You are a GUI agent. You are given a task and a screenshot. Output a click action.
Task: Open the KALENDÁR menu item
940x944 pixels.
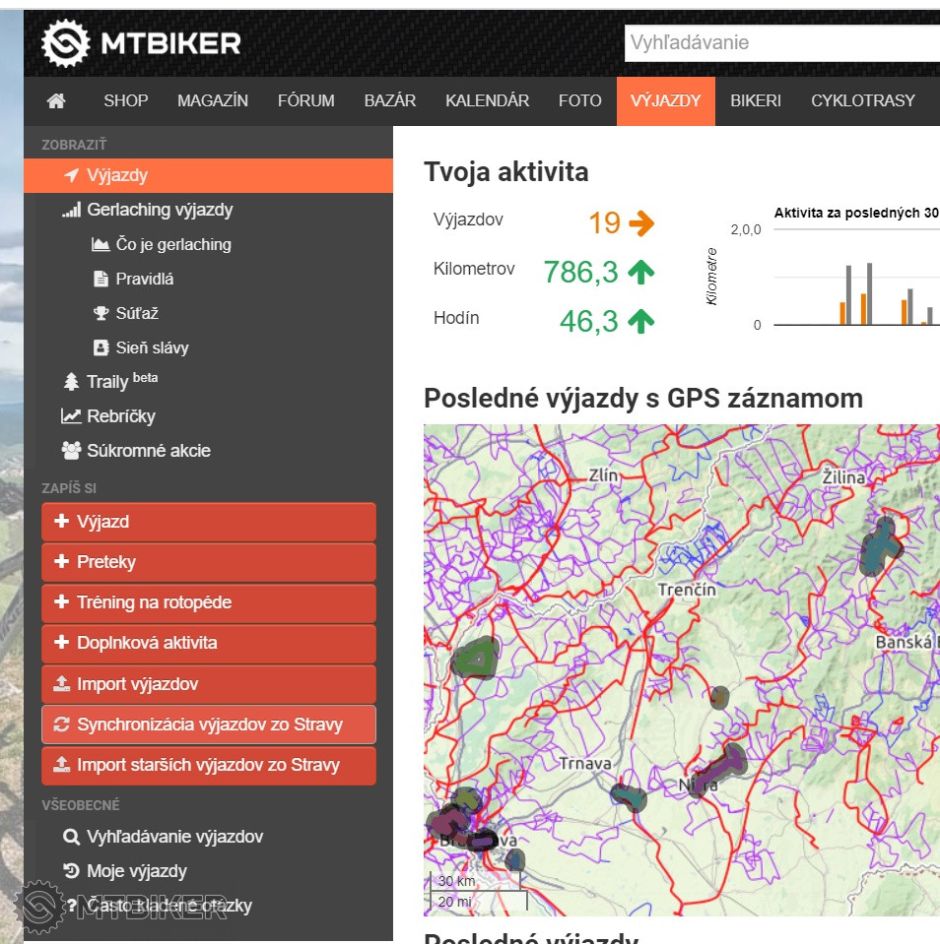tap(486, 100)
